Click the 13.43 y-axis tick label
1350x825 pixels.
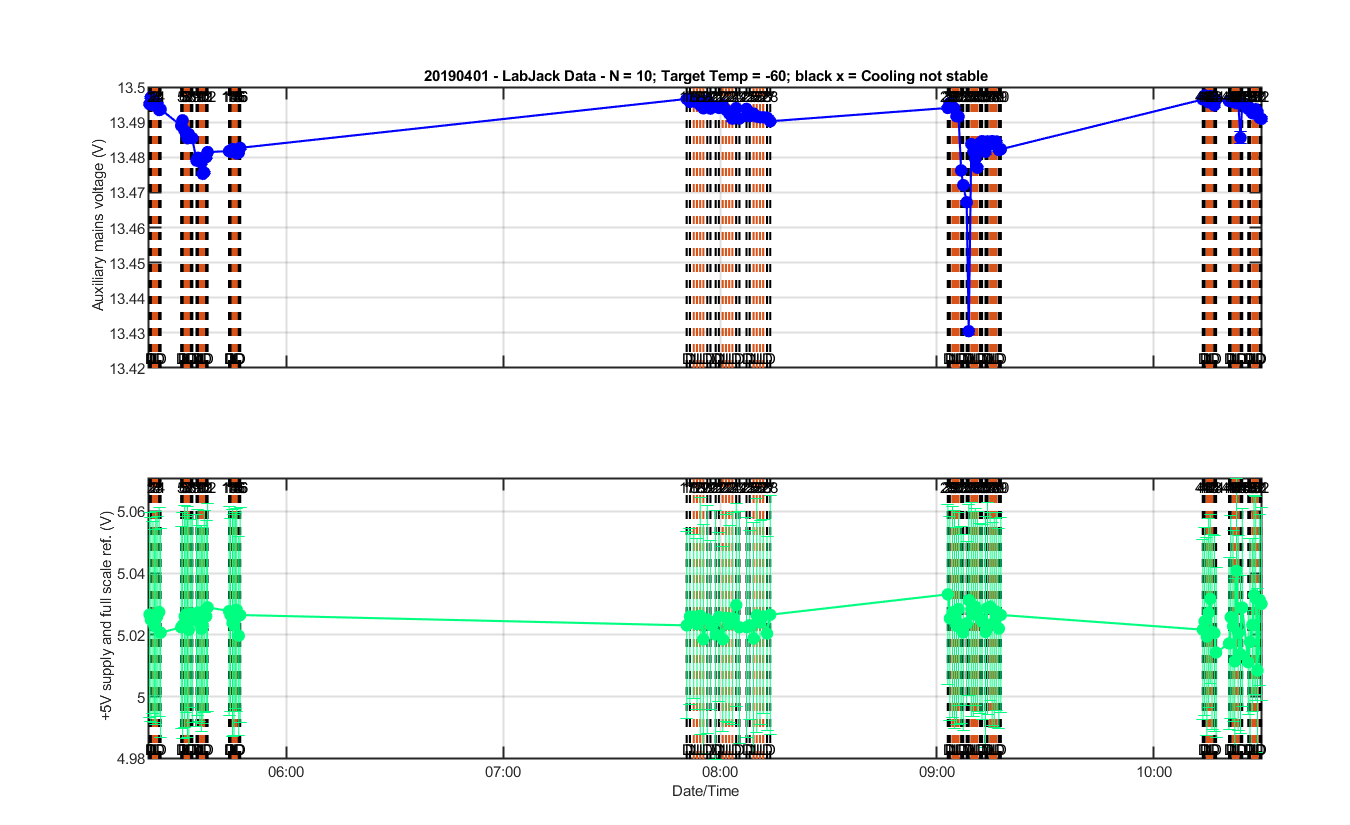127,333
